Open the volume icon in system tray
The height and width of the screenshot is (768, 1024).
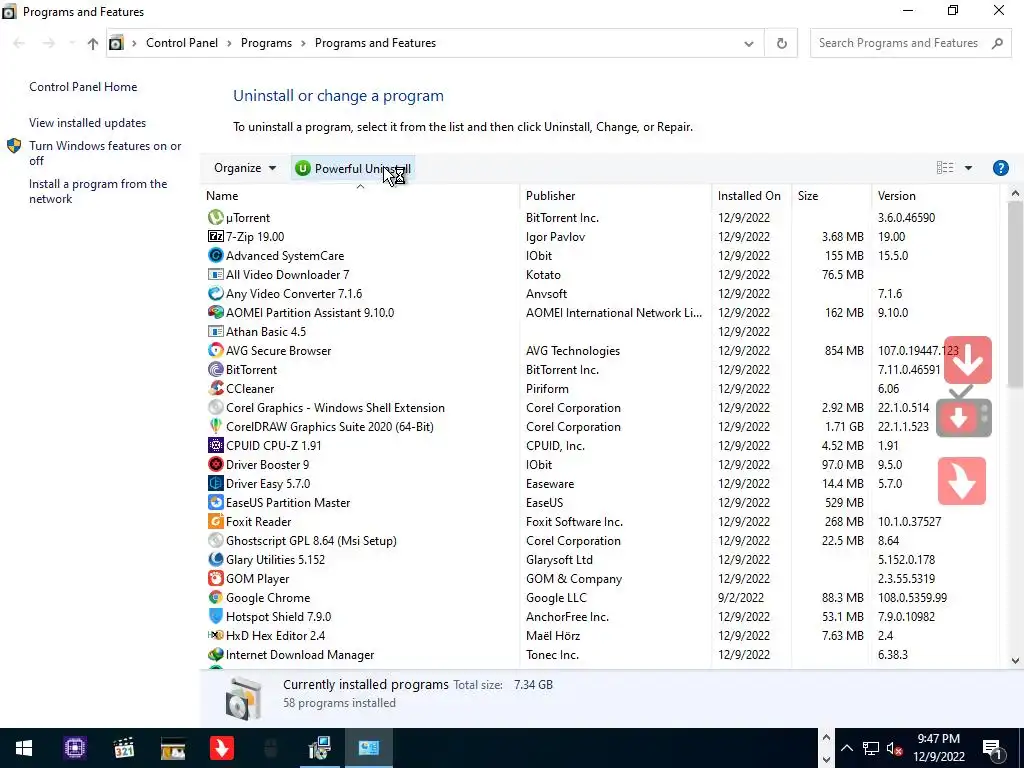(x=894, y=748)
